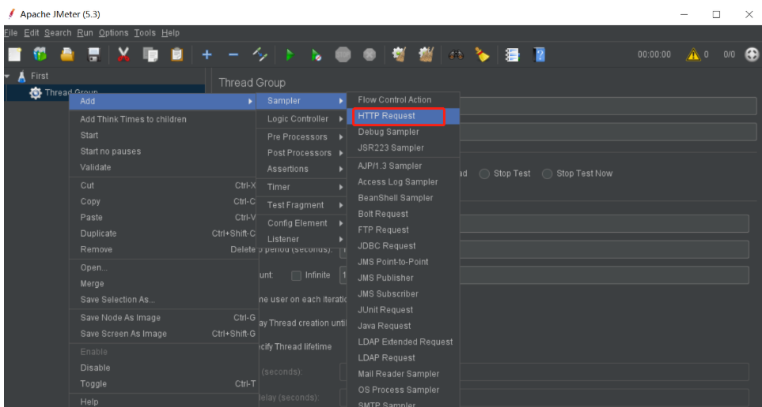Click the binoculars Search toolbar icon
Image resolution: width=762 pixels, height=407 pixels.
(x=456, y=55)
